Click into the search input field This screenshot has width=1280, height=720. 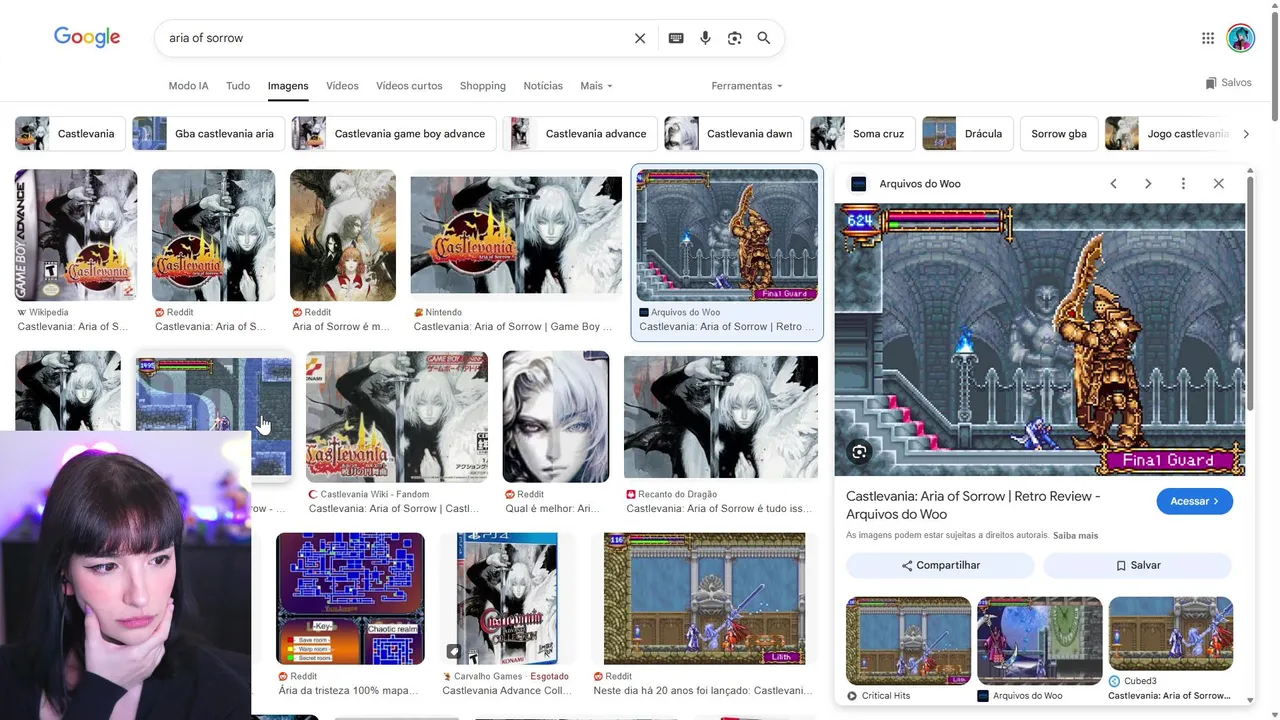[x=395, y=38]
